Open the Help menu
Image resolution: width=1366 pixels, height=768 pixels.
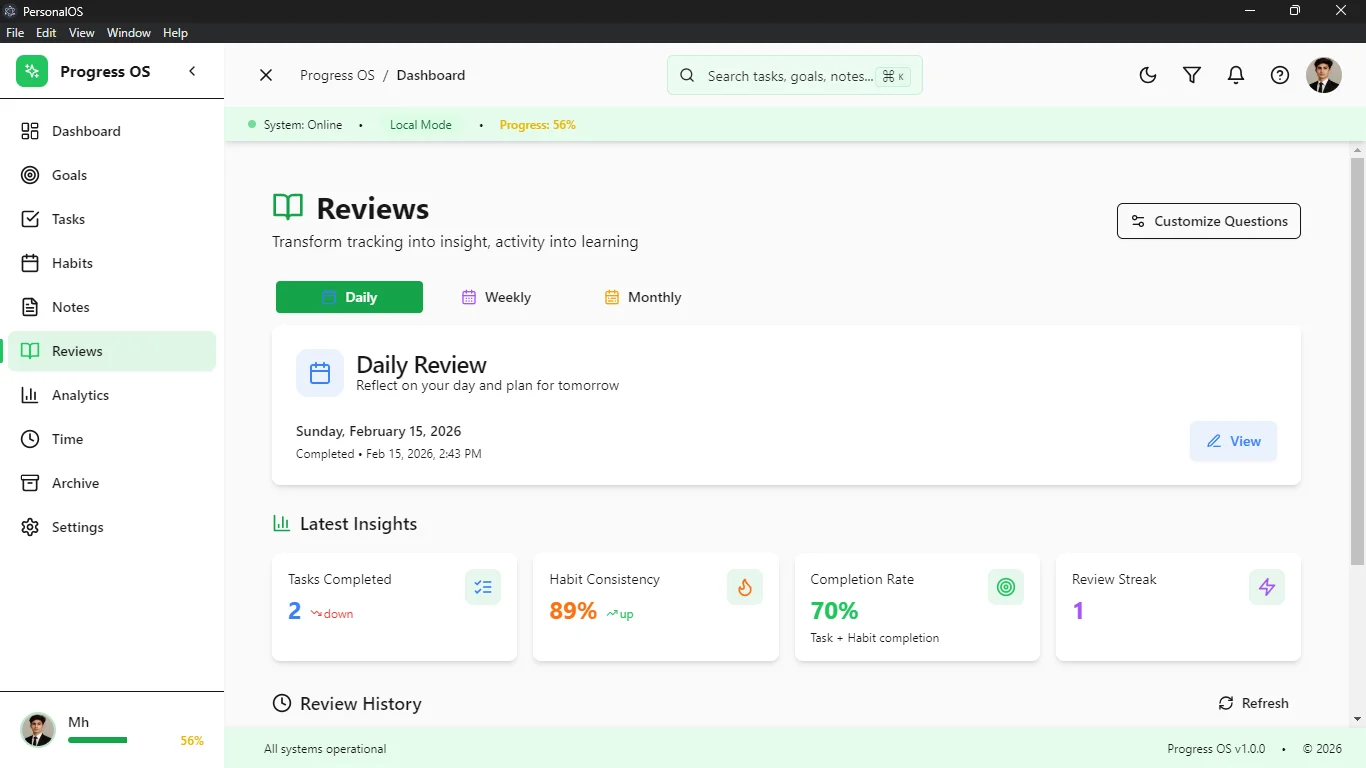point(175,33)
